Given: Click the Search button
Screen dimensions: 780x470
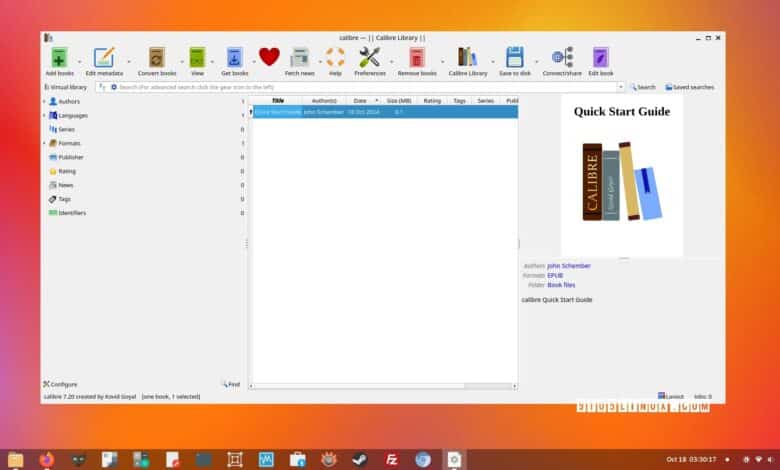Looking at the screenshot, I should click(643, 87).
